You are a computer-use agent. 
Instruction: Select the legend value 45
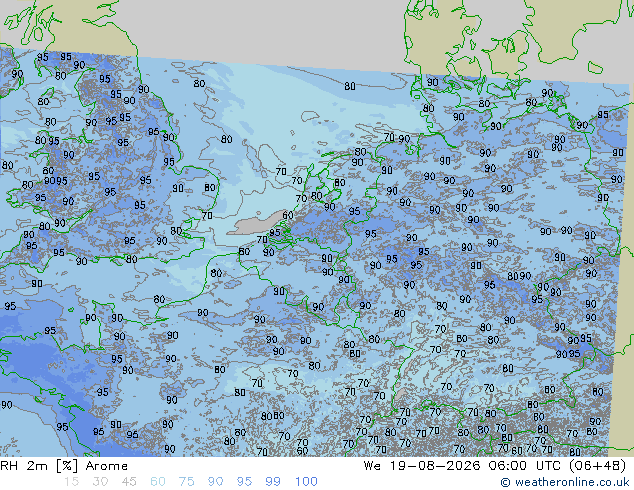tap(129, 482)
